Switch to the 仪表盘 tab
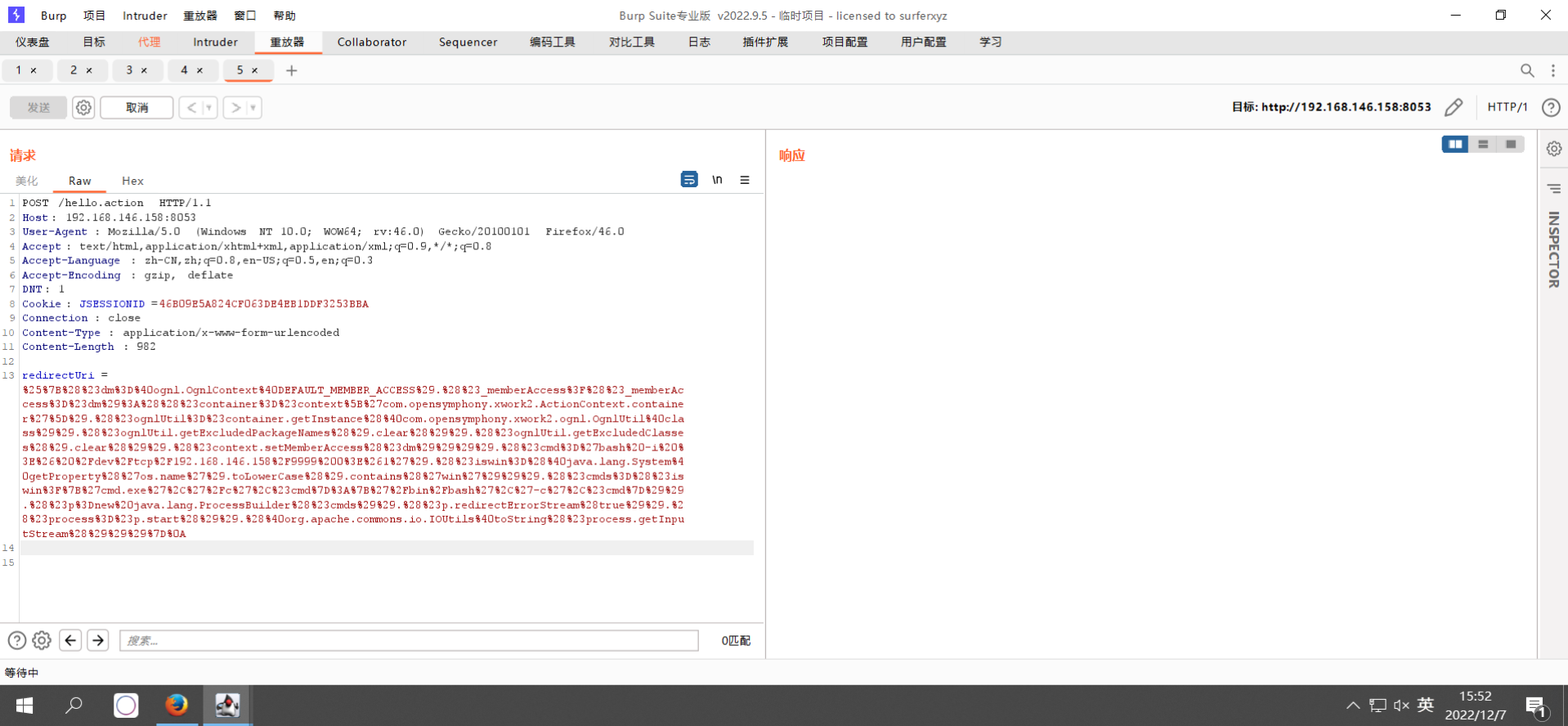The height and width of the screenshot is (726, 1568). point(33,42)
